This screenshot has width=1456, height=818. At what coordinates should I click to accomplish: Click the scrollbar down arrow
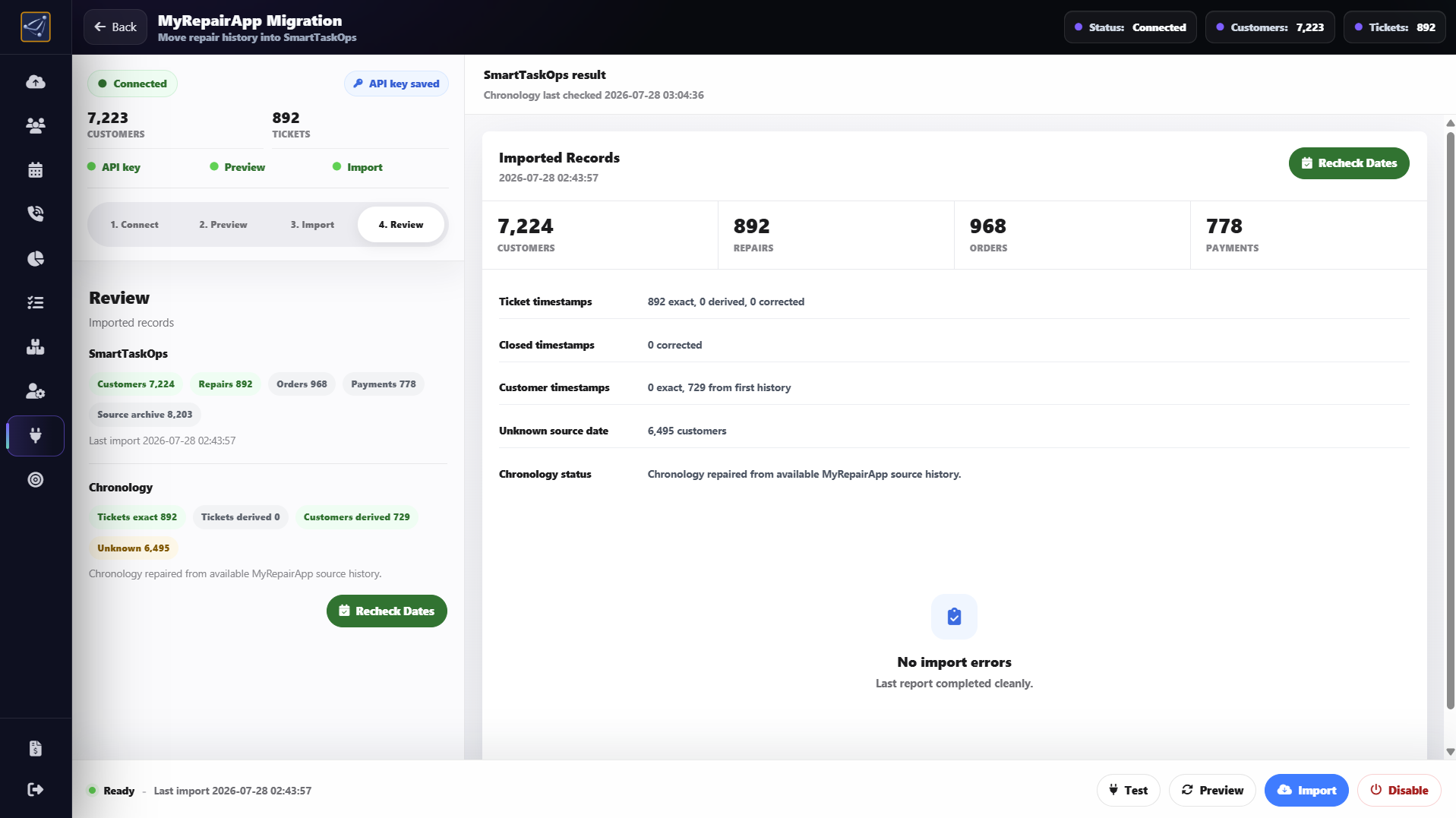[1450, 752]
